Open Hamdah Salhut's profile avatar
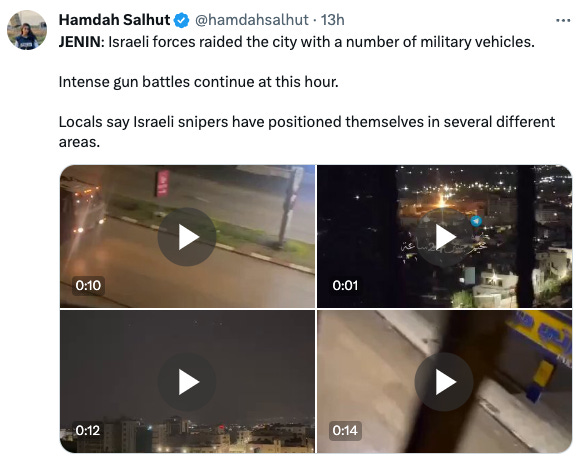Image resolution: width=584 pixels, height=460 pixels. (x=27, y=30)
